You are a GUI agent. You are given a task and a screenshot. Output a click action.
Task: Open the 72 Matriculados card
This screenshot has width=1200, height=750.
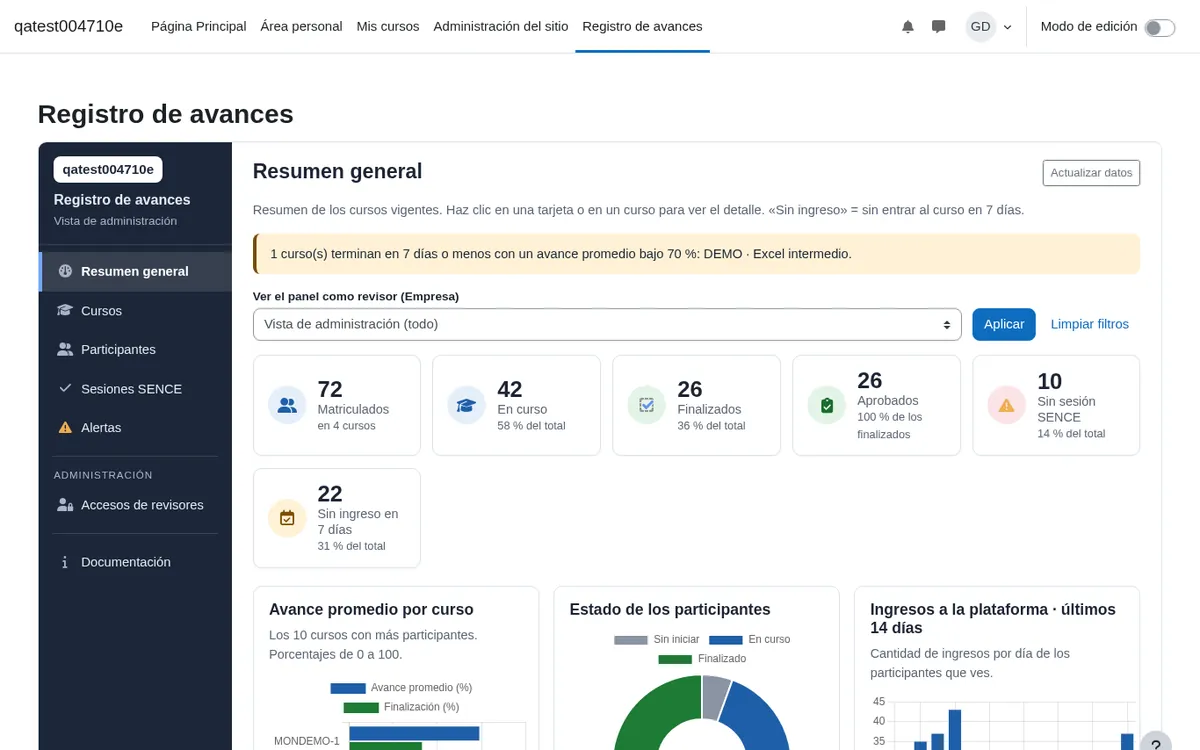337,405
